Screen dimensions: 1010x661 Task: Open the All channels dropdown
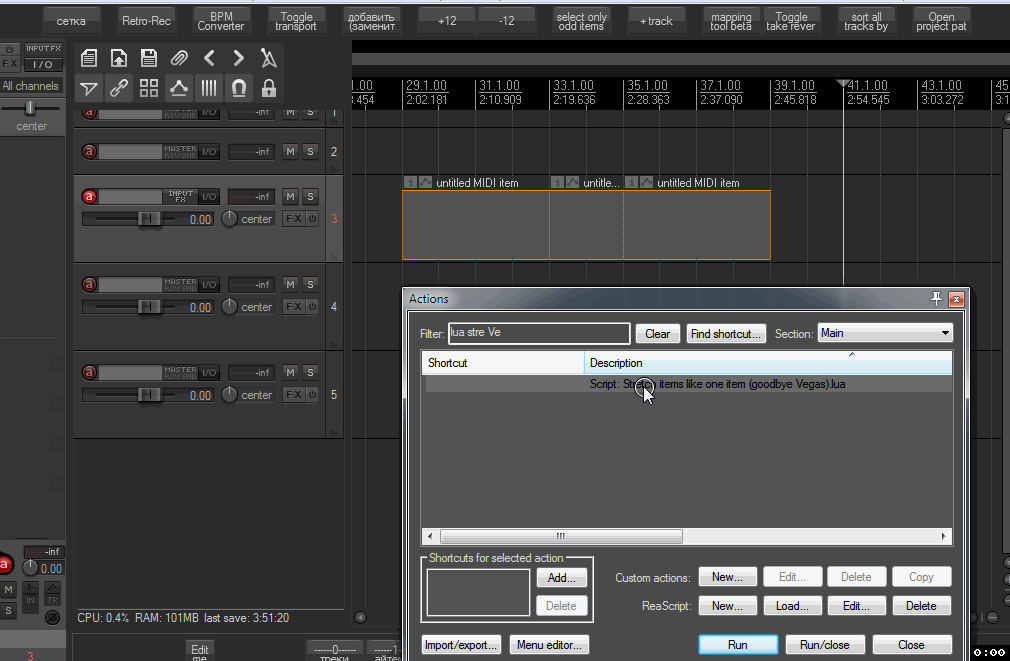(30, 86)
